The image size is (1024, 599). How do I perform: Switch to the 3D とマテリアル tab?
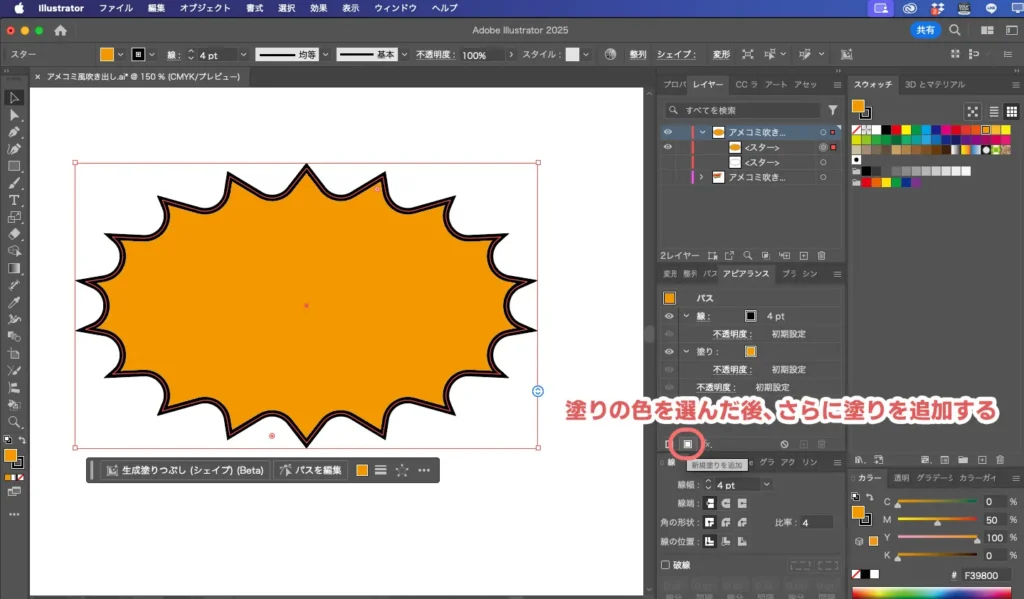point(934,85)
